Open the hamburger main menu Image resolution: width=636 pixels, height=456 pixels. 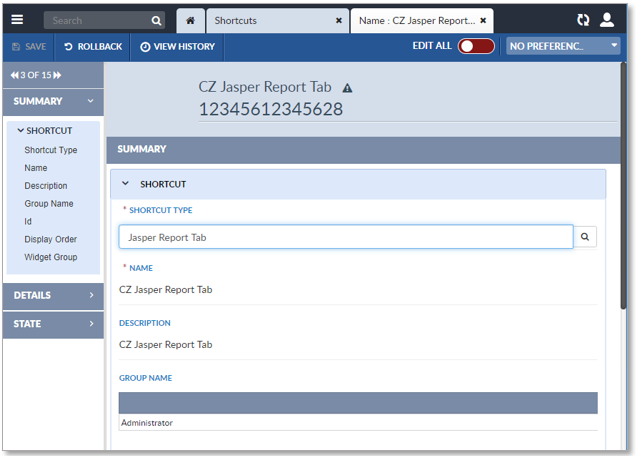(17, 19)
